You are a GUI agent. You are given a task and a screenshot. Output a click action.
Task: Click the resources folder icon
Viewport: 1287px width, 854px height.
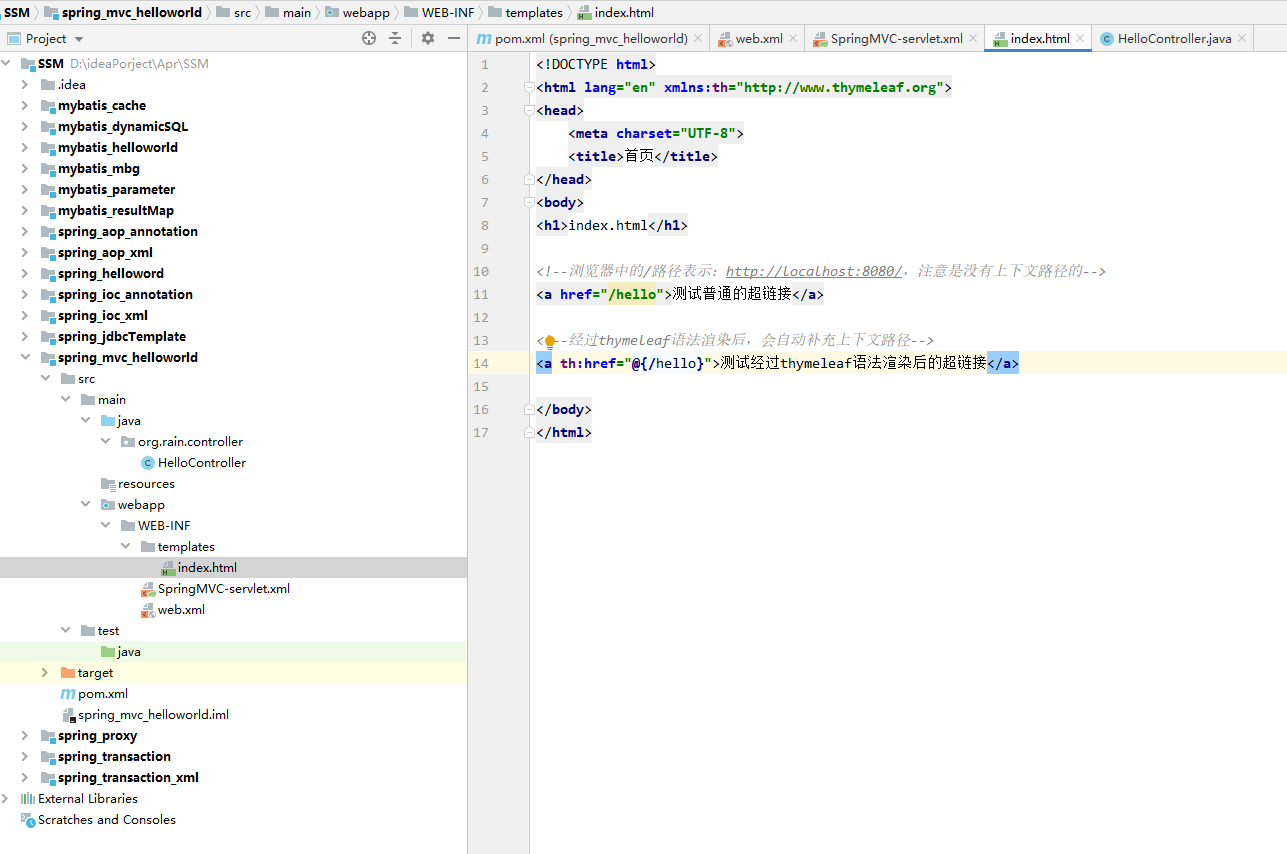(x=108, y=484)
